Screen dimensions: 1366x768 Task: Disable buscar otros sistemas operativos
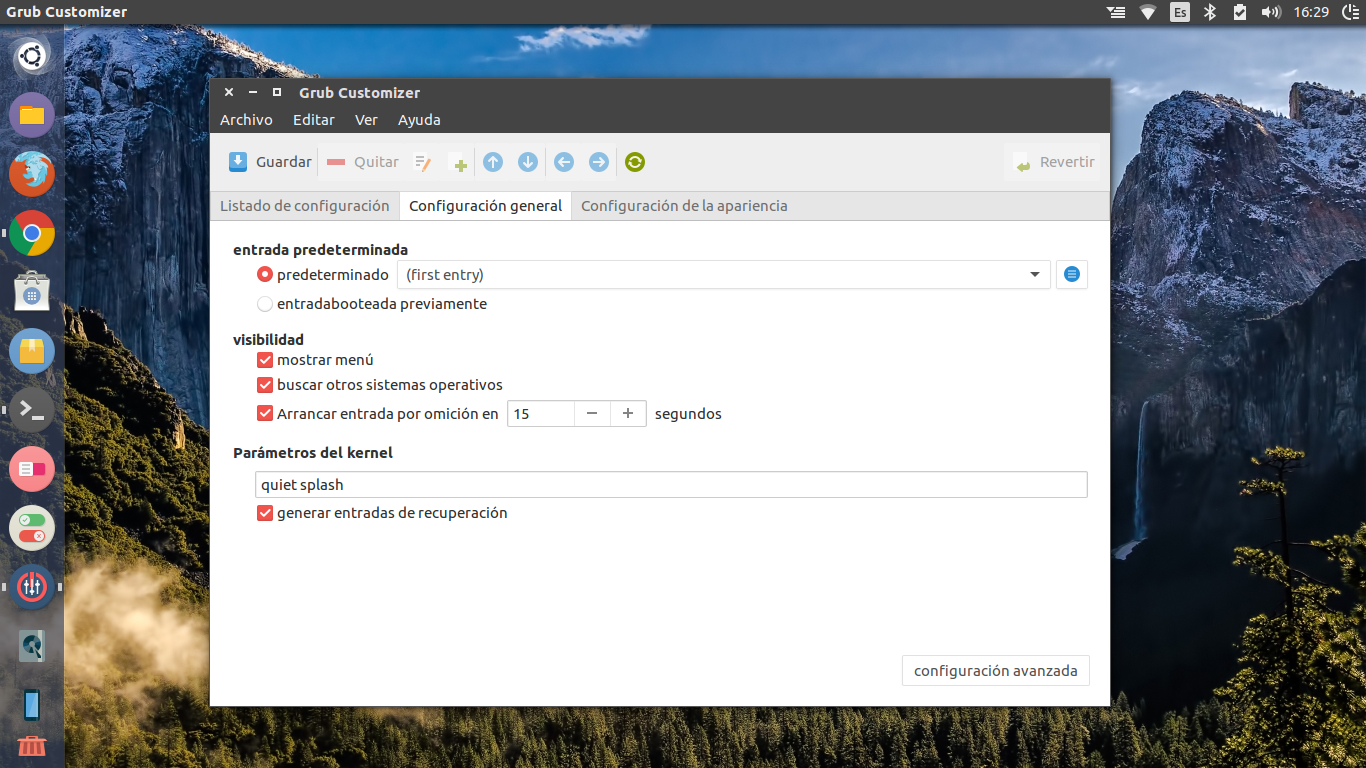coord(265,385)
